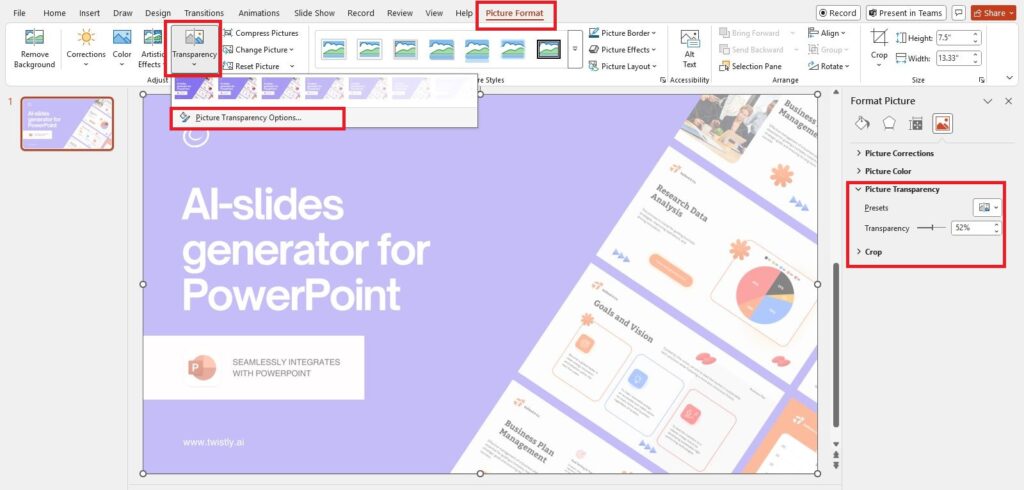Click Reset Picture
The image size is (1024, 490).
pos(251,66)
